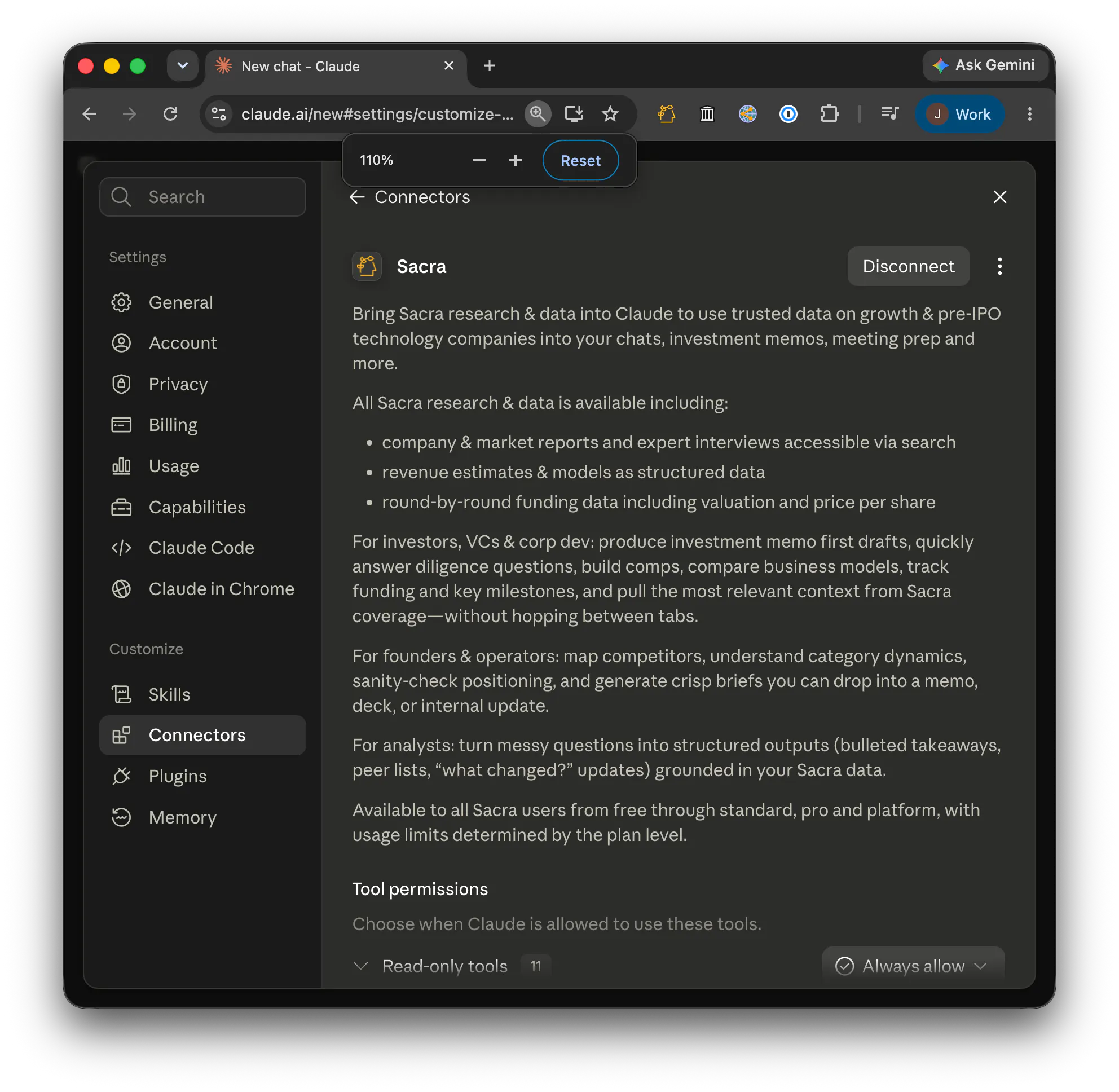Open the media controls toolbar icon

point(889,113)
